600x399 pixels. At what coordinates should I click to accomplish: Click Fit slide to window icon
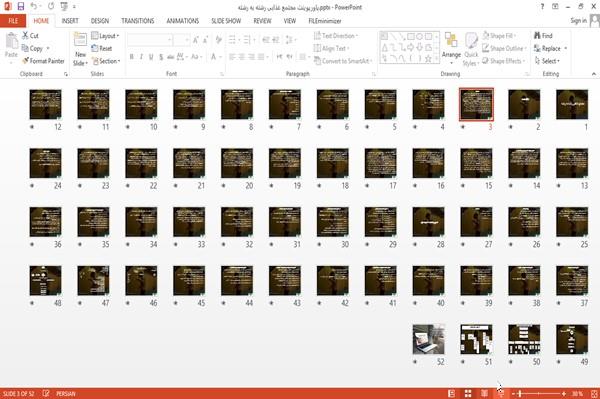coord(594,394)
